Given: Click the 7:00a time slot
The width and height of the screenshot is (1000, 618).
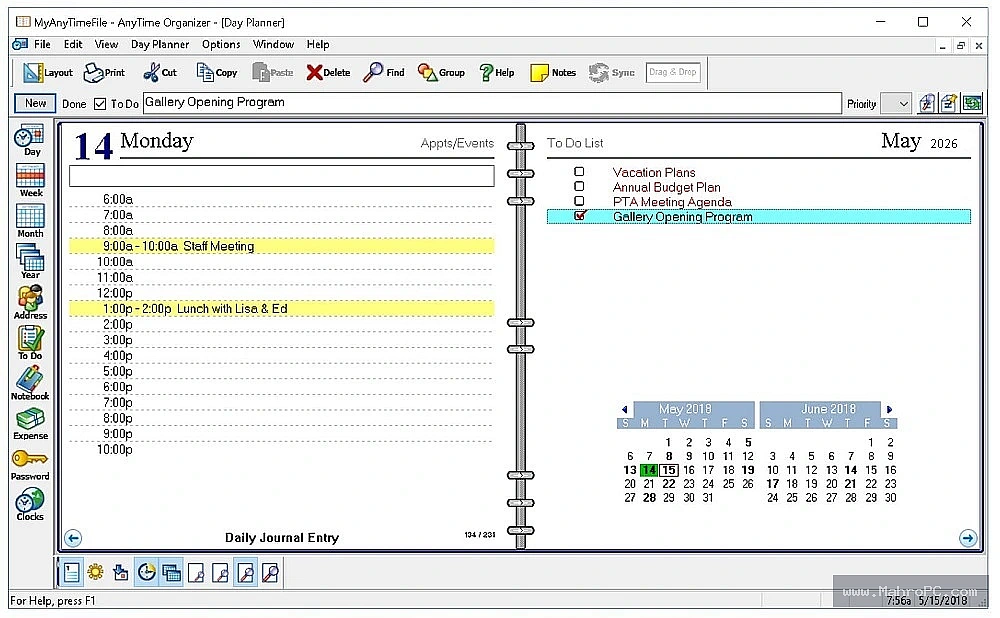Looking at the screenshot, I should click(281, 215).
